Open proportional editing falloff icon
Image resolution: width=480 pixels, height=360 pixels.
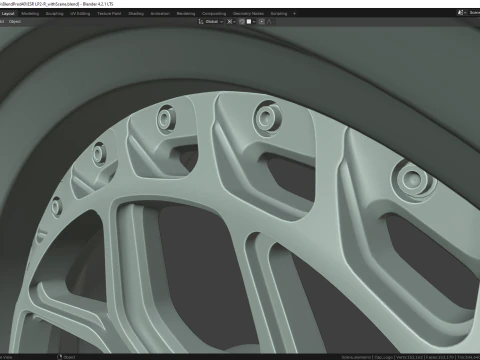pos(269,22)
